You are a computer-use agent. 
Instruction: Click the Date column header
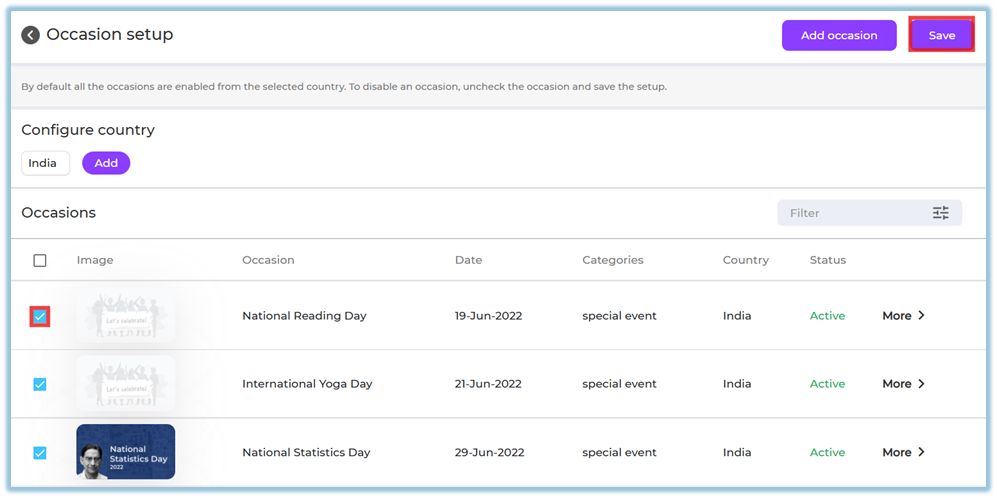pyautogui.click(x=468, y=260)
